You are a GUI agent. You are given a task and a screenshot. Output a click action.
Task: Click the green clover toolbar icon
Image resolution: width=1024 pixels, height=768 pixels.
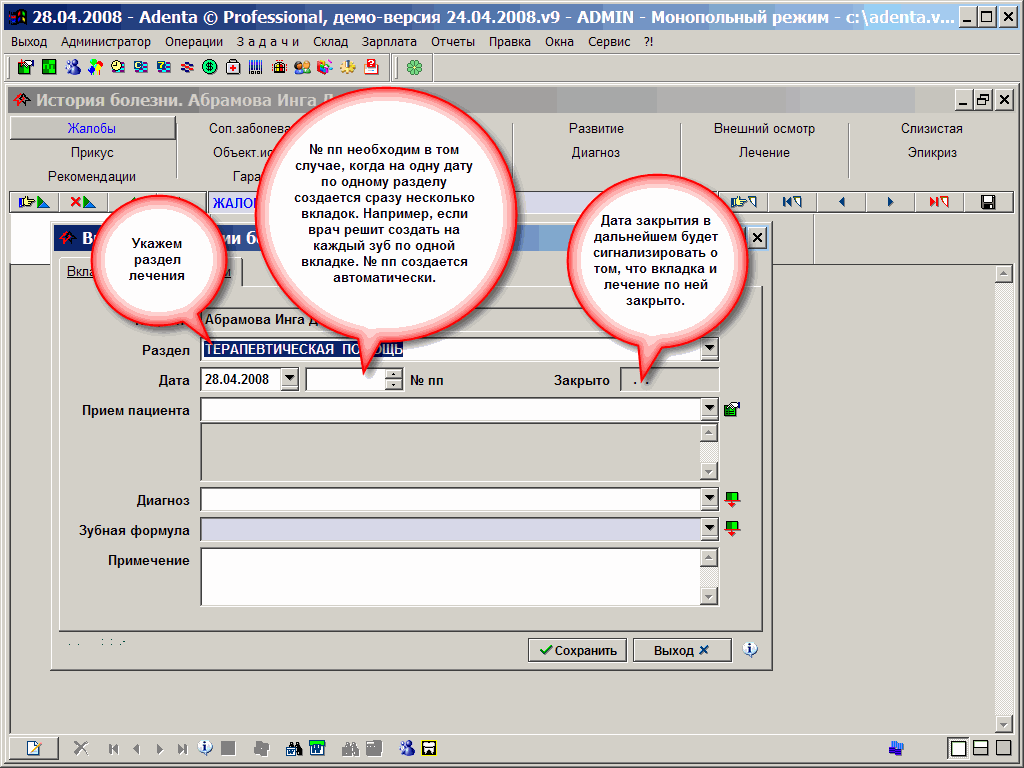414,67
